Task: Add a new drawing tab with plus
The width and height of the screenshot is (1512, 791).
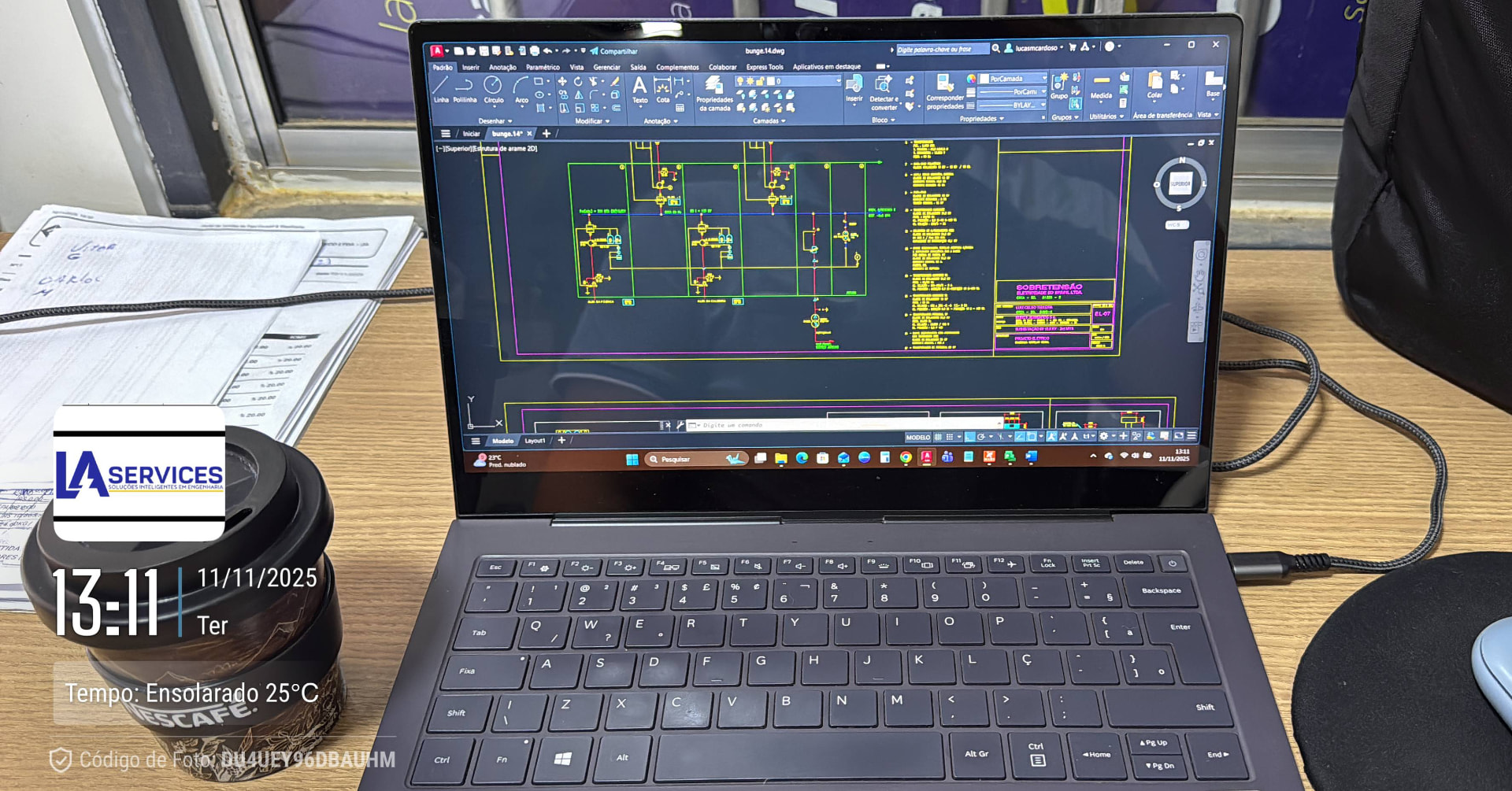Action: (x=547, y=134)
